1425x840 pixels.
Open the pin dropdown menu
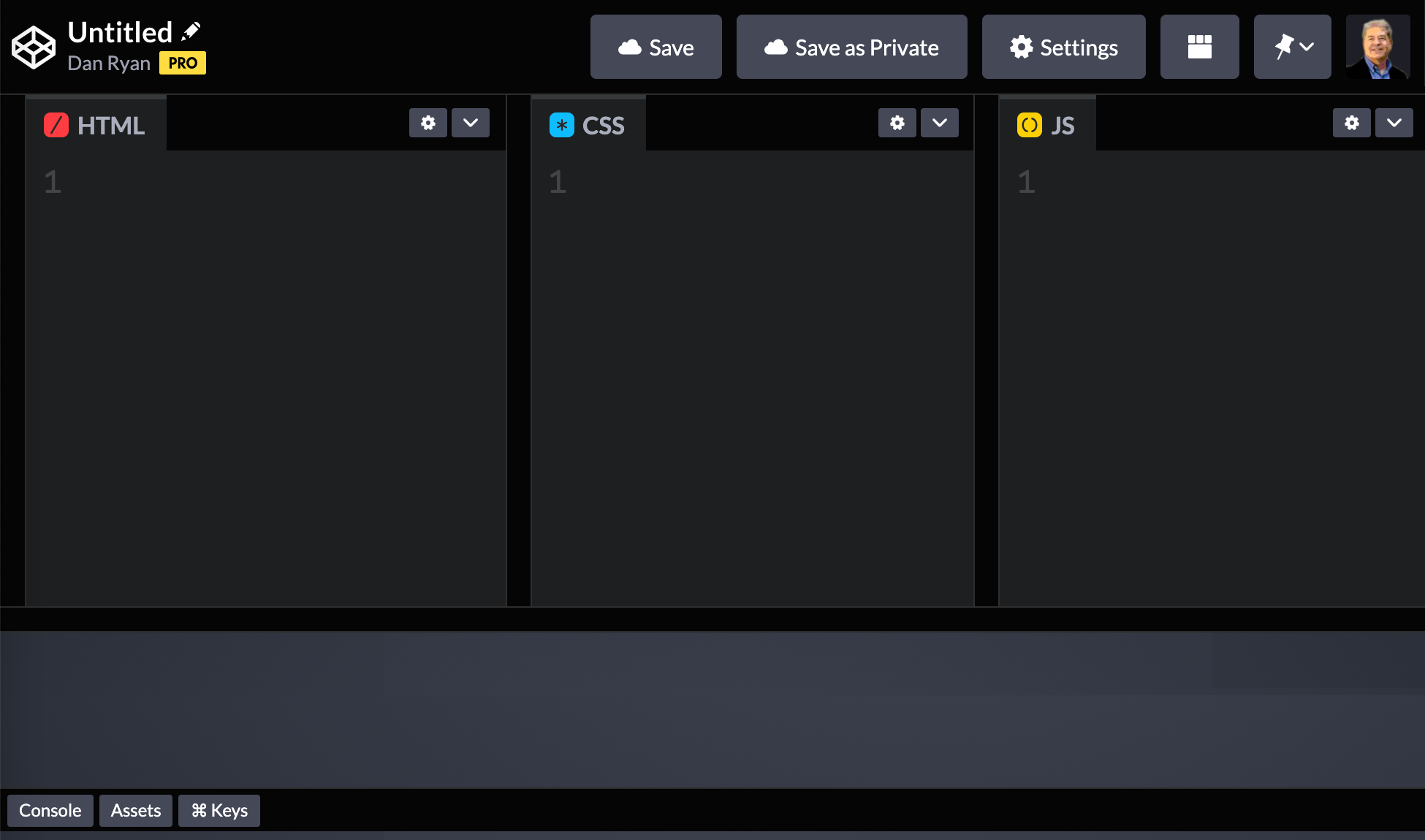pos(1292,47)
